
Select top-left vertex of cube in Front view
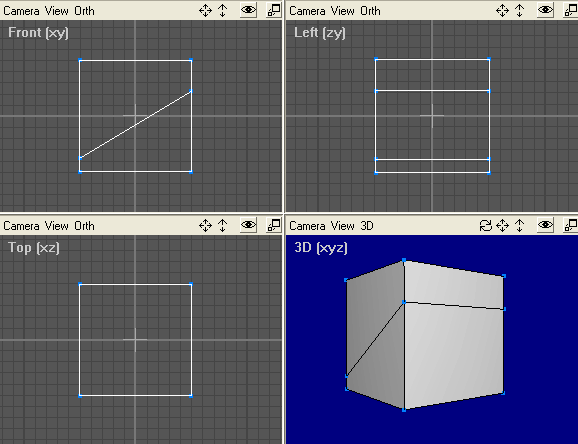point(80,60)
